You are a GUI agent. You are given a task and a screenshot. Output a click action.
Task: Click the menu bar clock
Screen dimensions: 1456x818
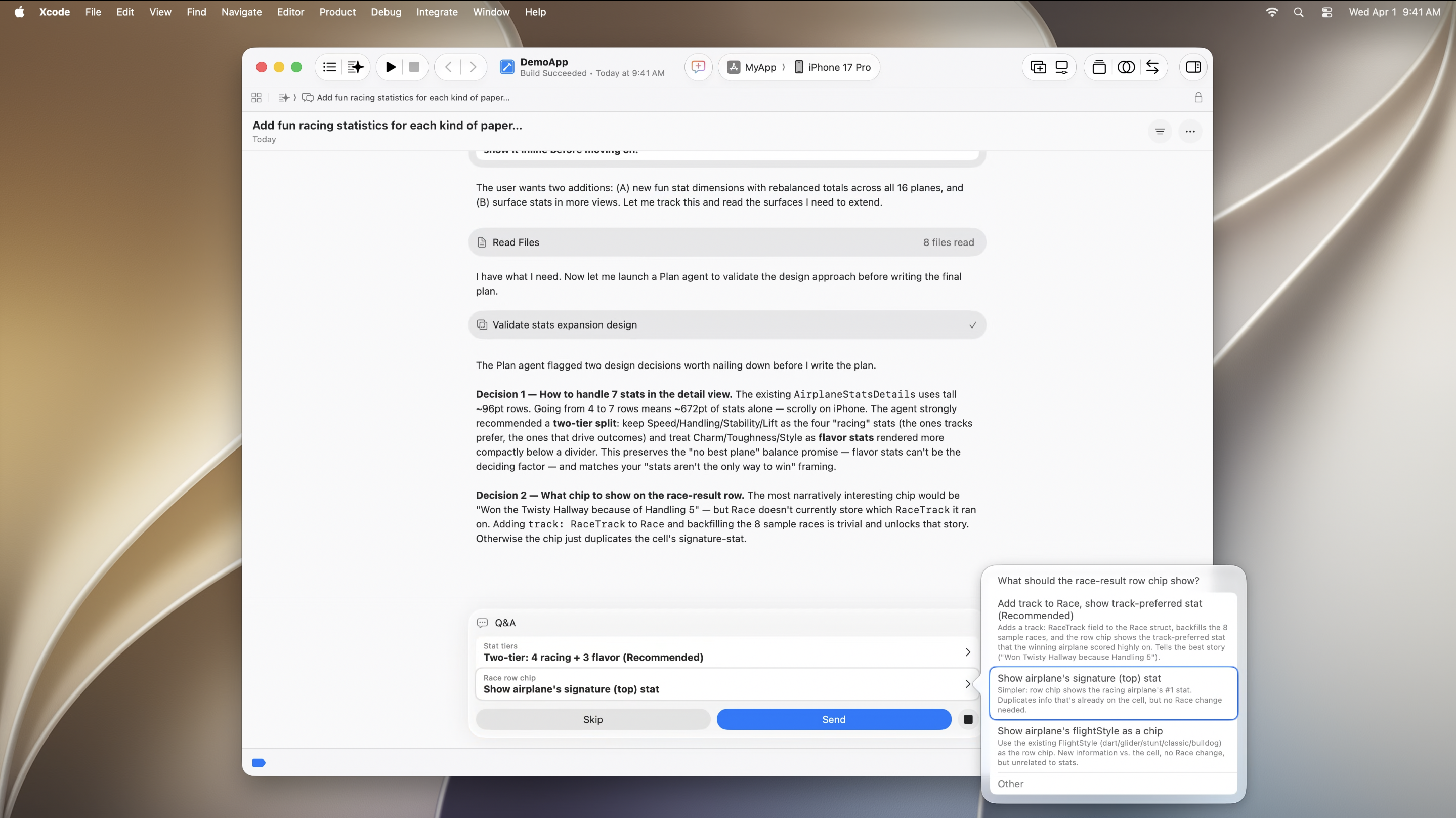pyautogui.click(x=1394, y=12)
